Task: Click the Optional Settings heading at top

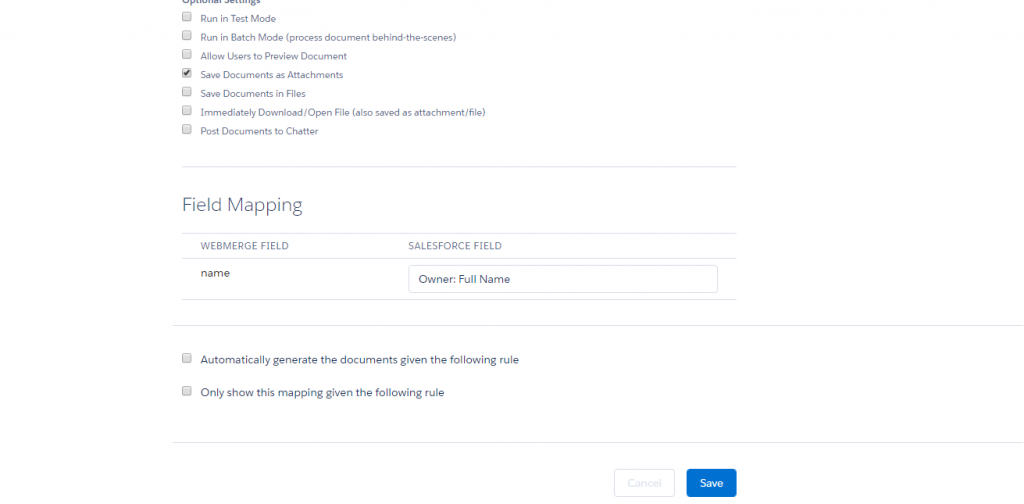Action: [x=221, y=2]
